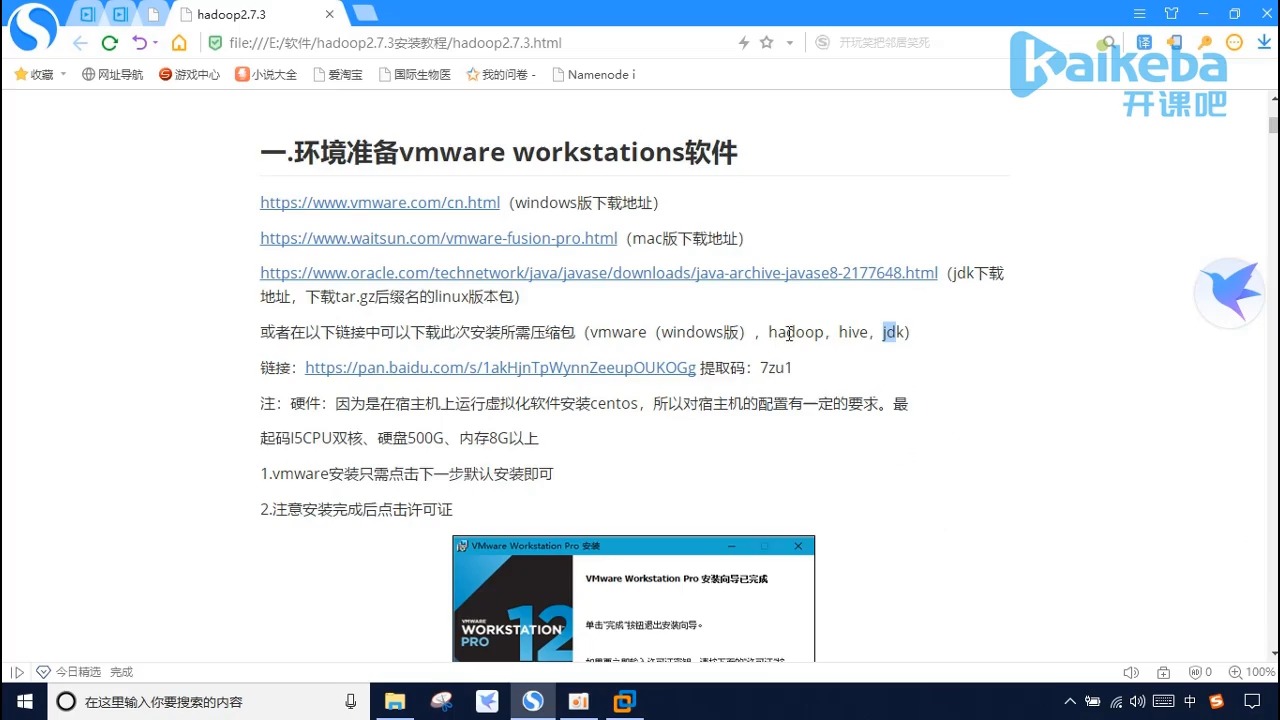
Task: Open the 游戏中心 bookmark
Action: click(189, 74)
